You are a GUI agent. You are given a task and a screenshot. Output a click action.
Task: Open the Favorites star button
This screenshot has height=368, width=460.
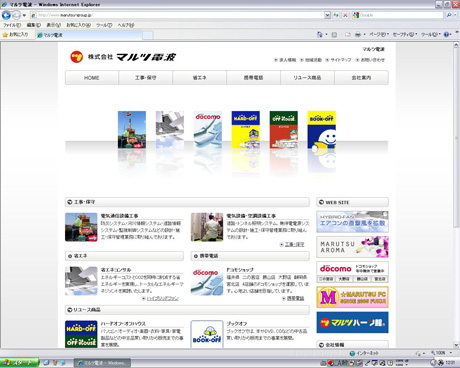[x=15, y=34]
